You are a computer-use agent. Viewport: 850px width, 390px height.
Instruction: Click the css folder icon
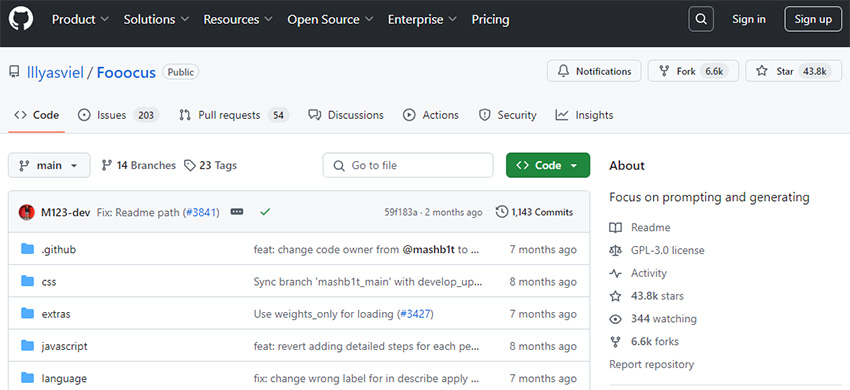tap(27, 281)
